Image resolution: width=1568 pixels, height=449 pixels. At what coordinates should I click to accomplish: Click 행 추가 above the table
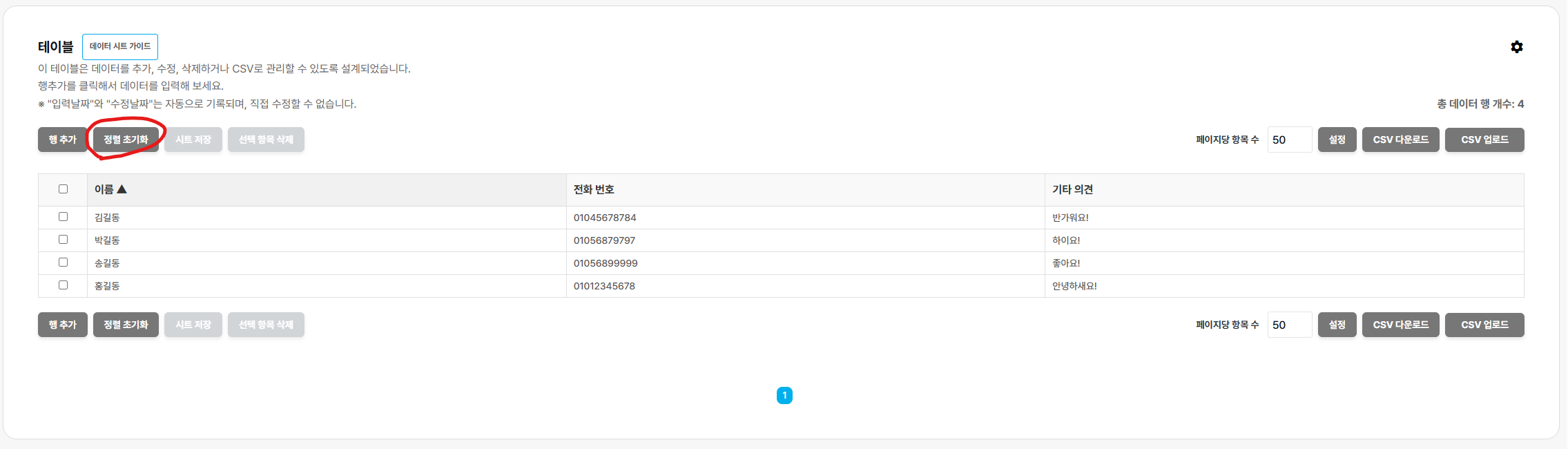point(62,140)
